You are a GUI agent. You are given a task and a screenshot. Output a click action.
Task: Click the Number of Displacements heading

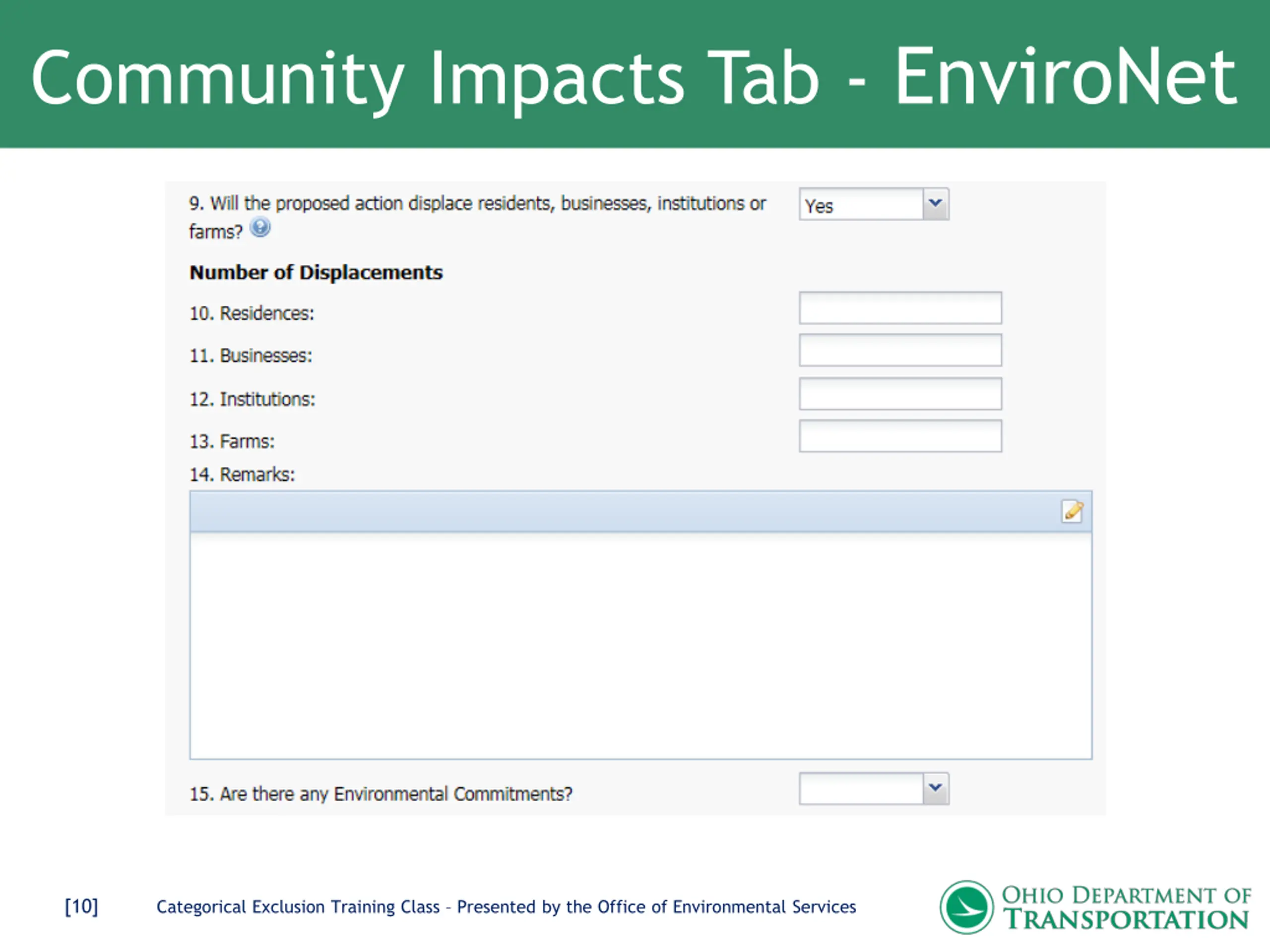[x=316, y=272]
